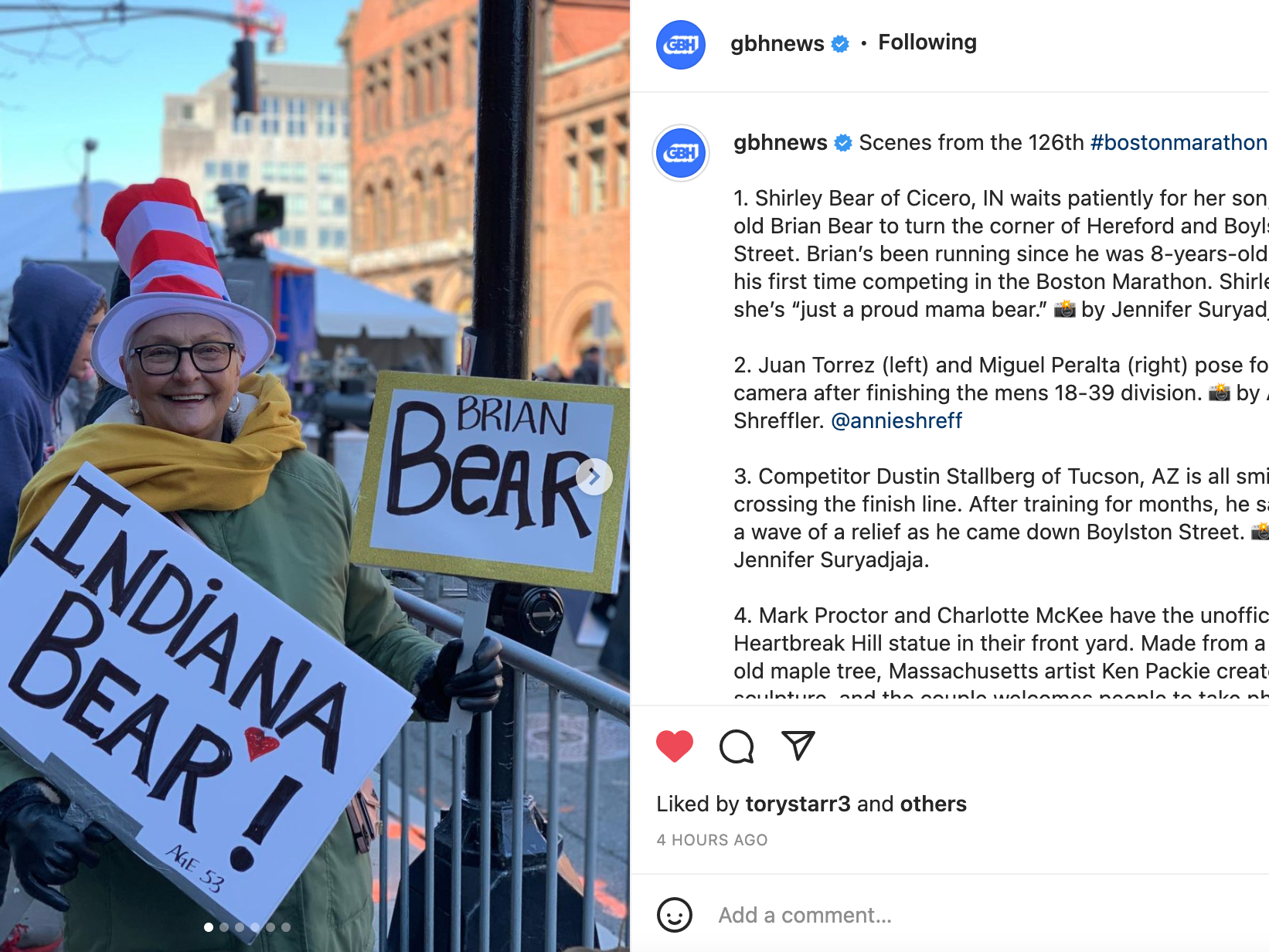
Task: Open GBH avatar beside the caption
Action: pos(681,153)
